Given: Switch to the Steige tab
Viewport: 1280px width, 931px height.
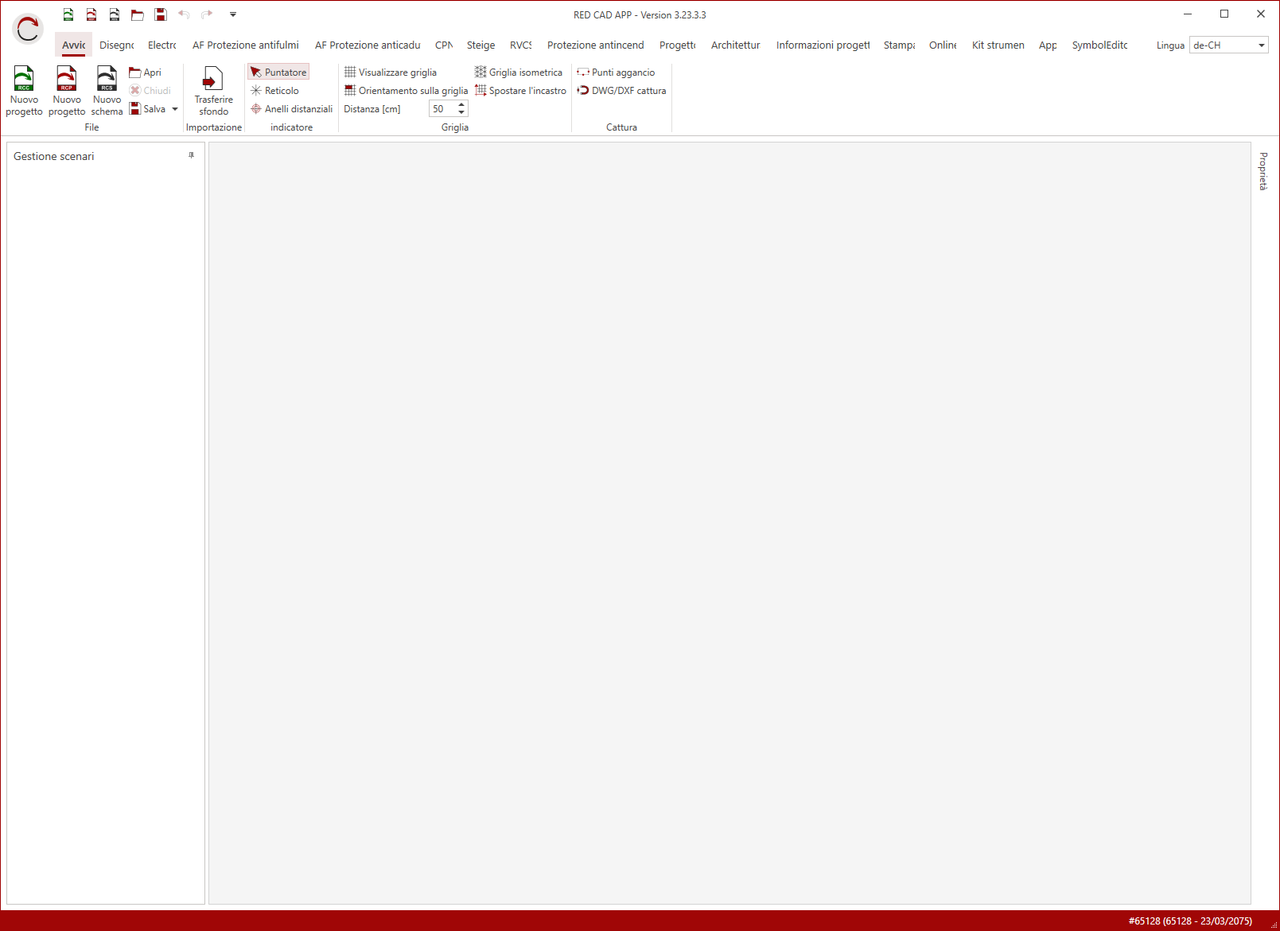Looking at the screenshot, I should (481, 45).
